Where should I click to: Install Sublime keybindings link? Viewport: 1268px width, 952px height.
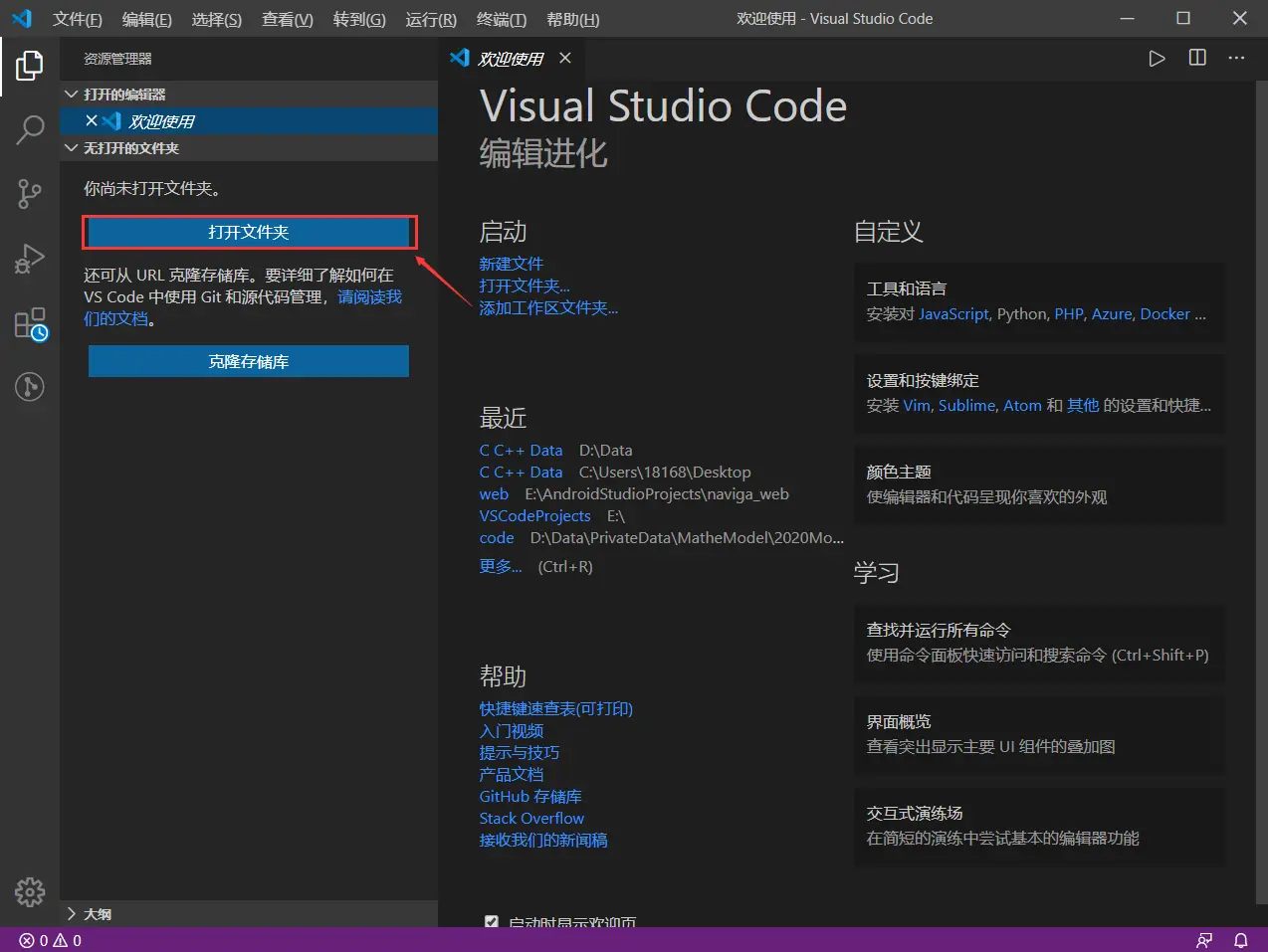point(966,406)
